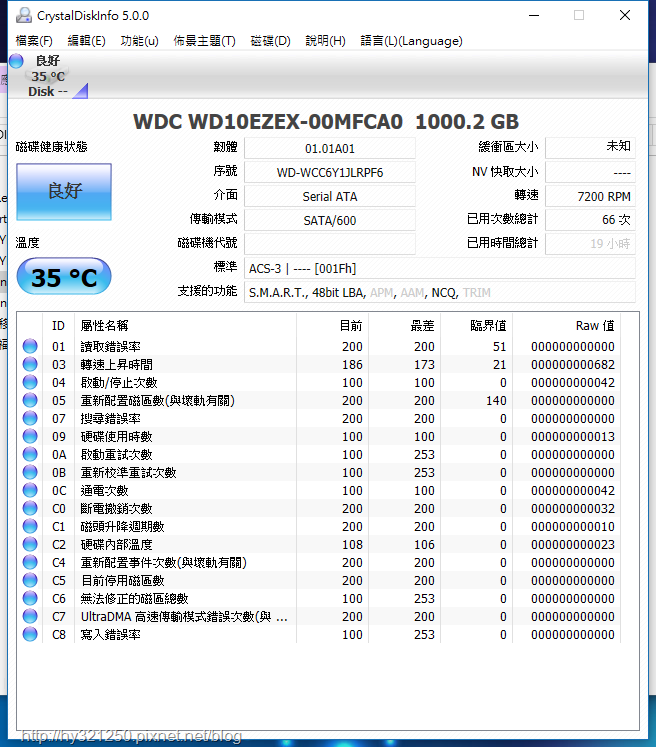Click the status icon for row C6 無法修正的磁區總數

tap(30, 598)
